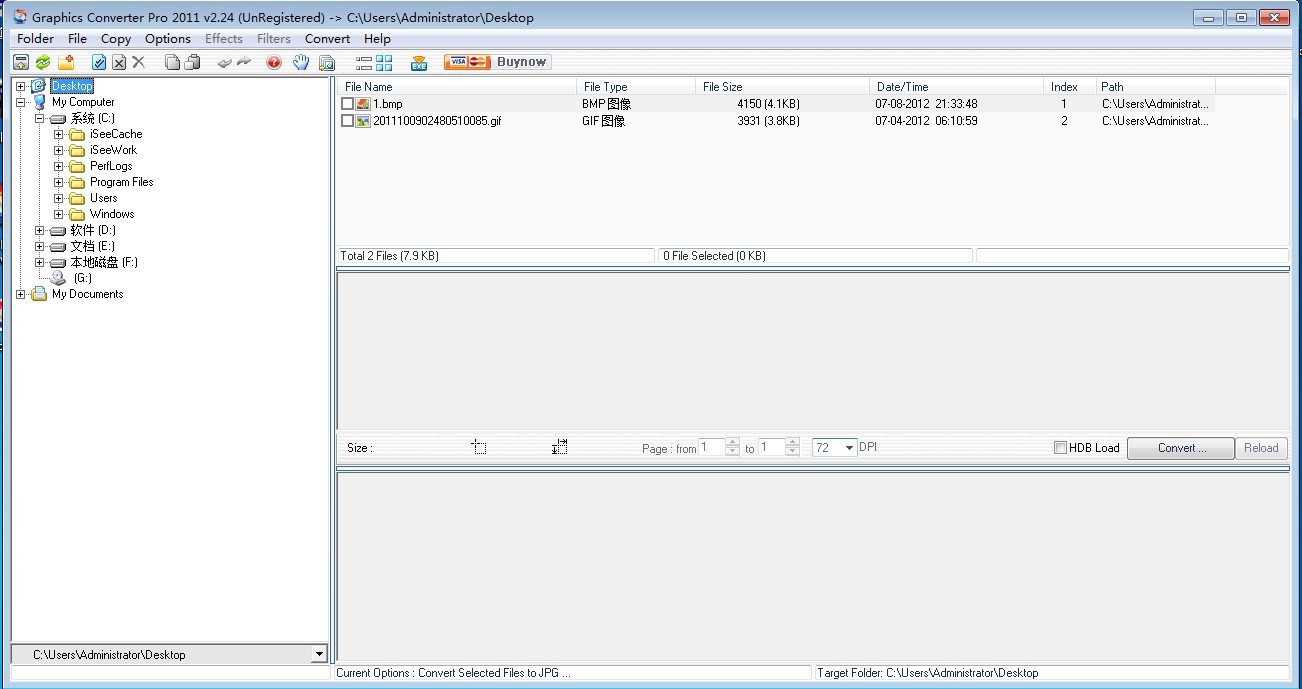Click the red X delete toolbar icon

pos(139,63)
